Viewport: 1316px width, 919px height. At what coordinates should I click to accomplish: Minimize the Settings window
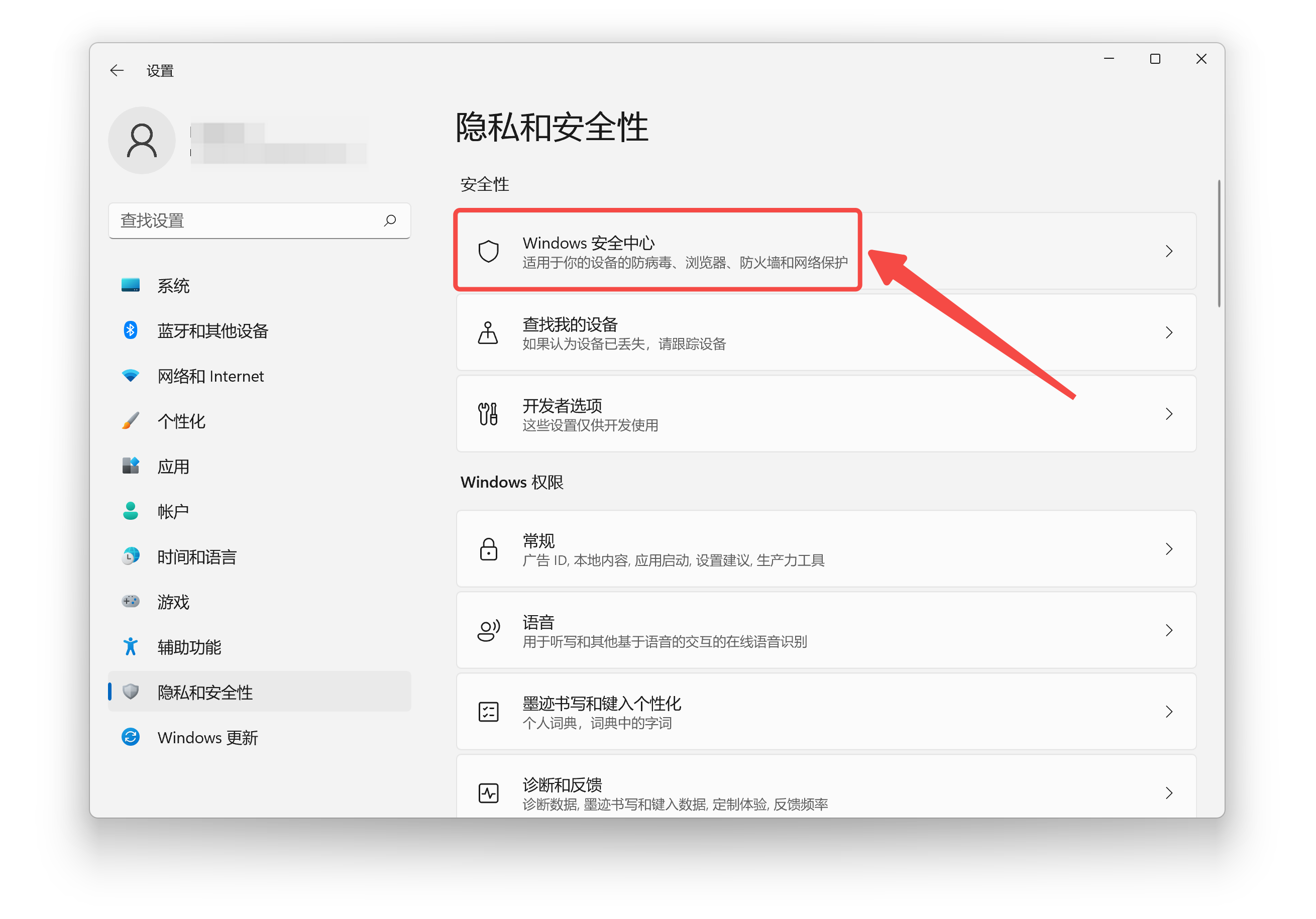click(1109, 59)
